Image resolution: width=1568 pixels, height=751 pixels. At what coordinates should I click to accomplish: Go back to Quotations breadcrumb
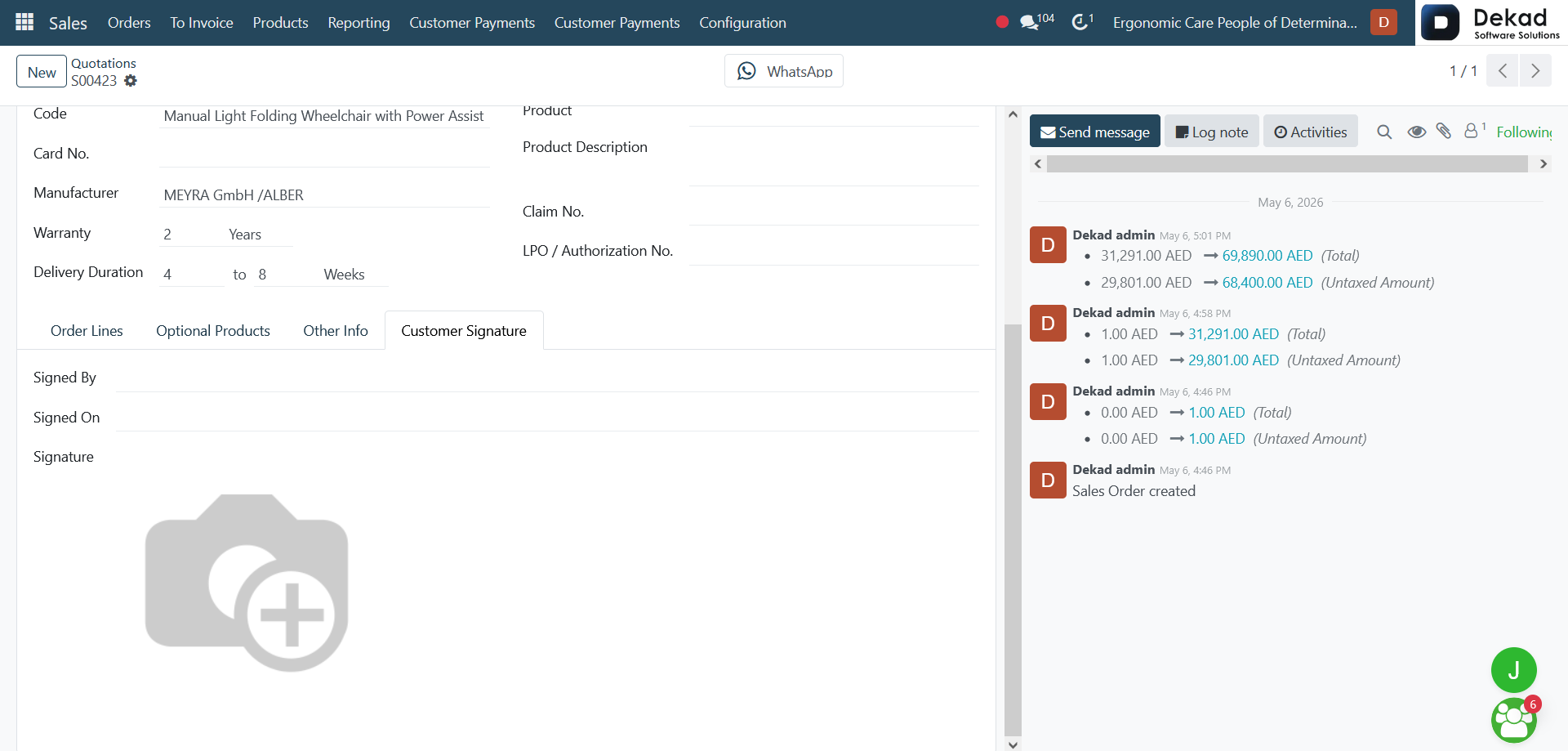pos(104,63)
